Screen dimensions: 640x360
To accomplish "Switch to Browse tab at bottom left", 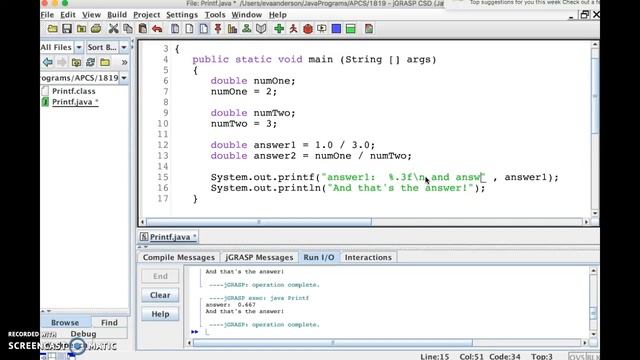I will (x=65, y=322).
